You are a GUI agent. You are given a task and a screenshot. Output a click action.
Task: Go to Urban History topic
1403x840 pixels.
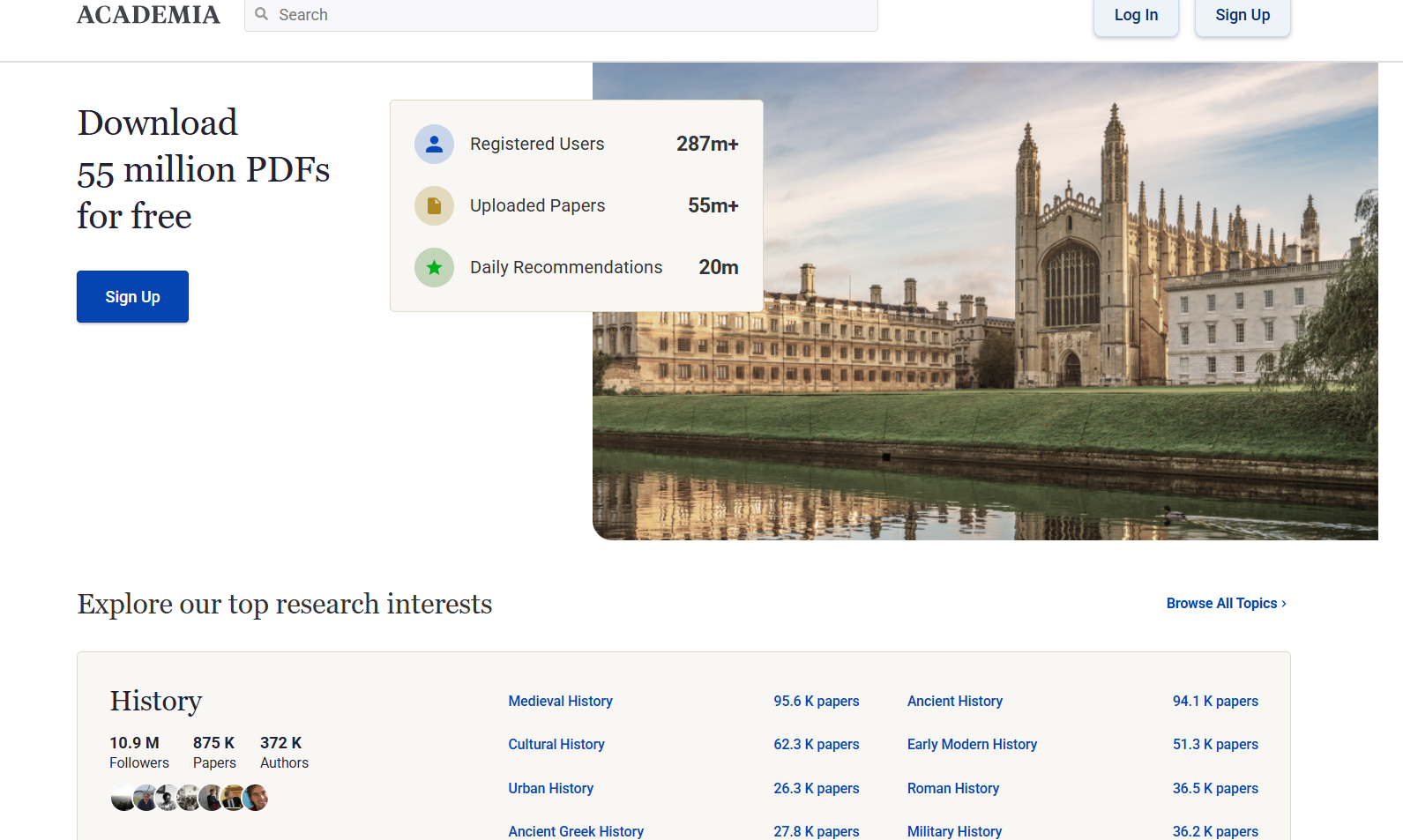(550, 789)
